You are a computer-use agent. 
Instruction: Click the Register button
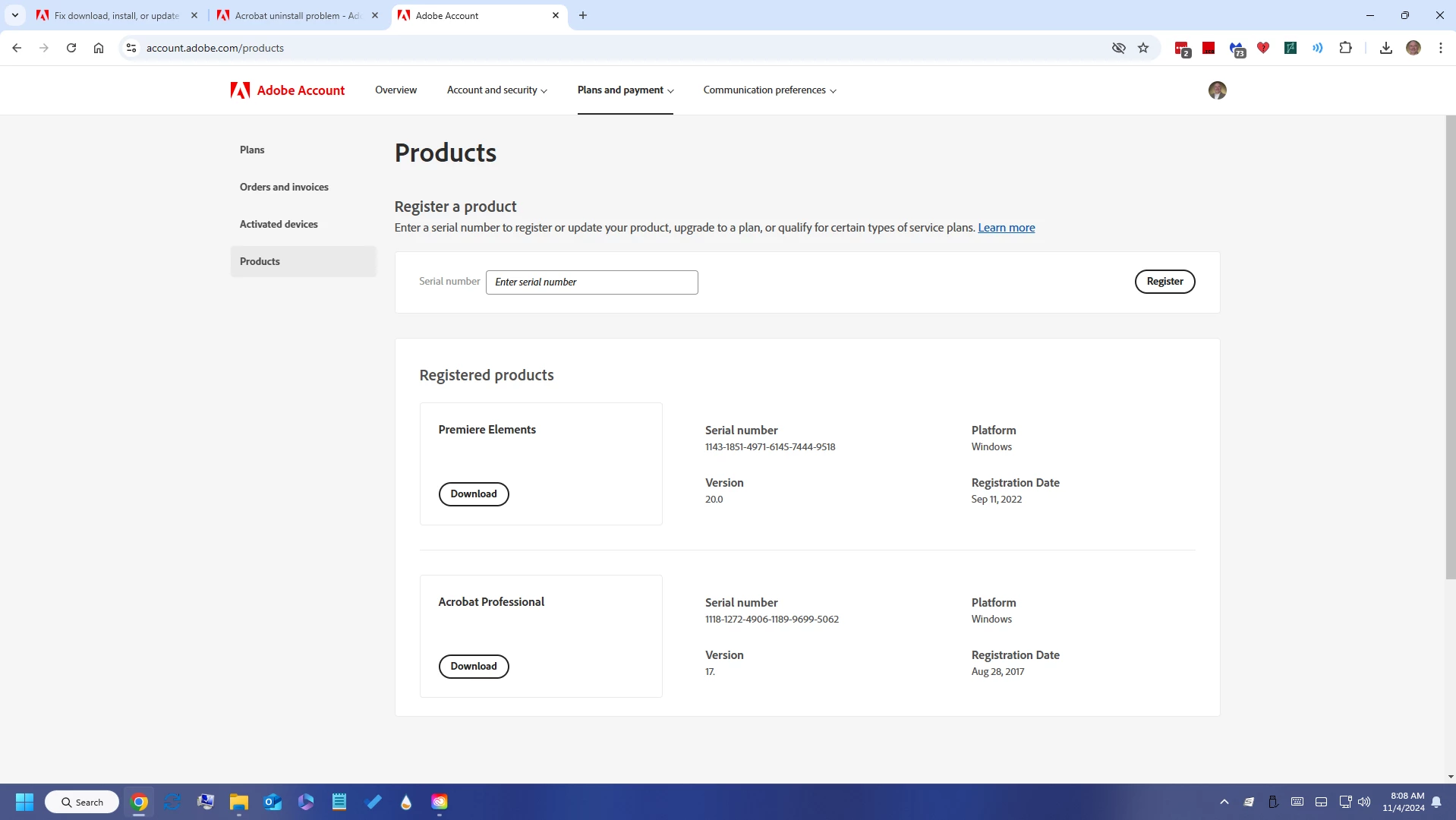[1164, 281]
